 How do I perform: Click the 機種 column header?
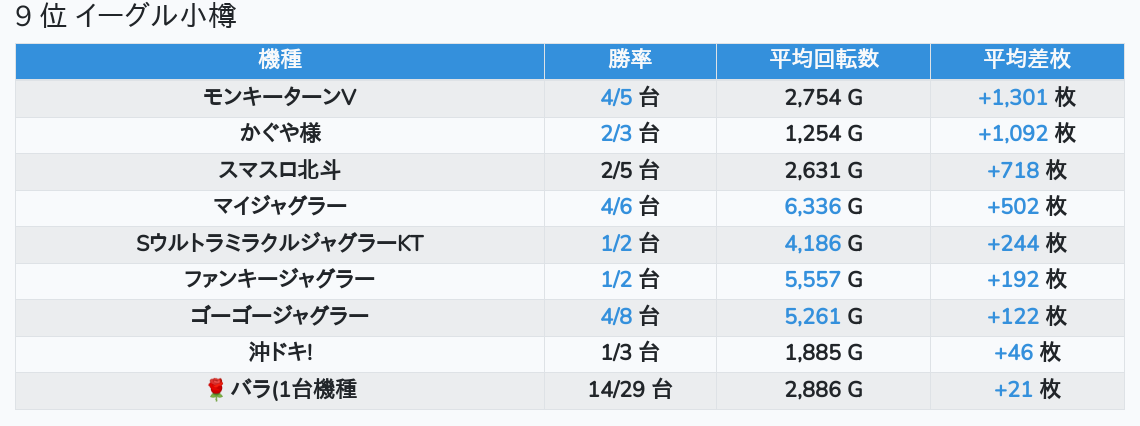coord(280,60)
